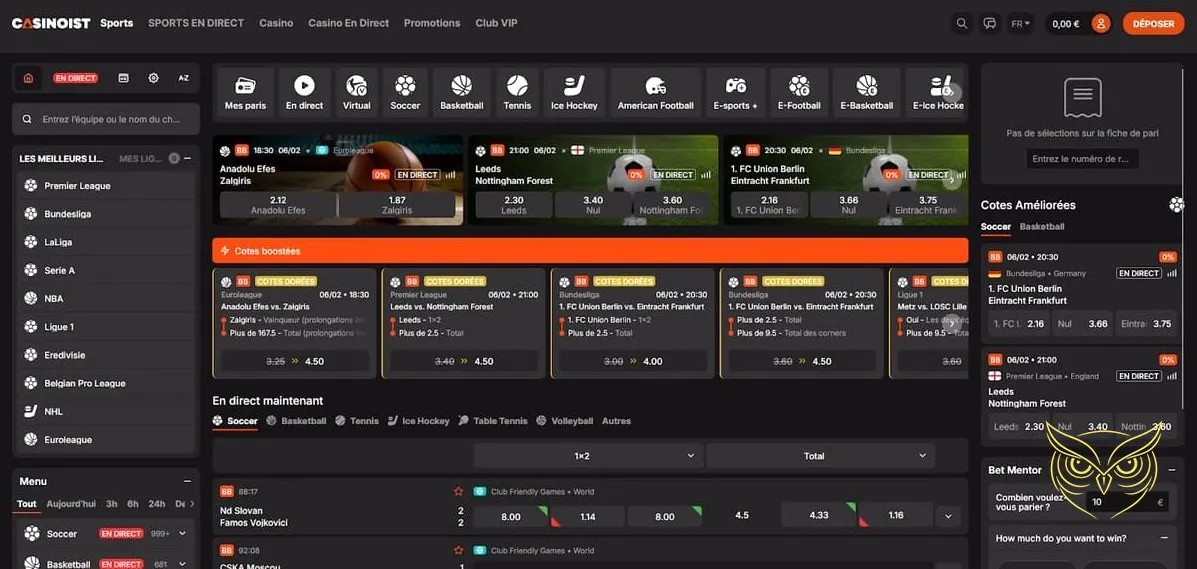Switch to Tennis tab in live section
Screen dimensions: 1197x569
357,421
